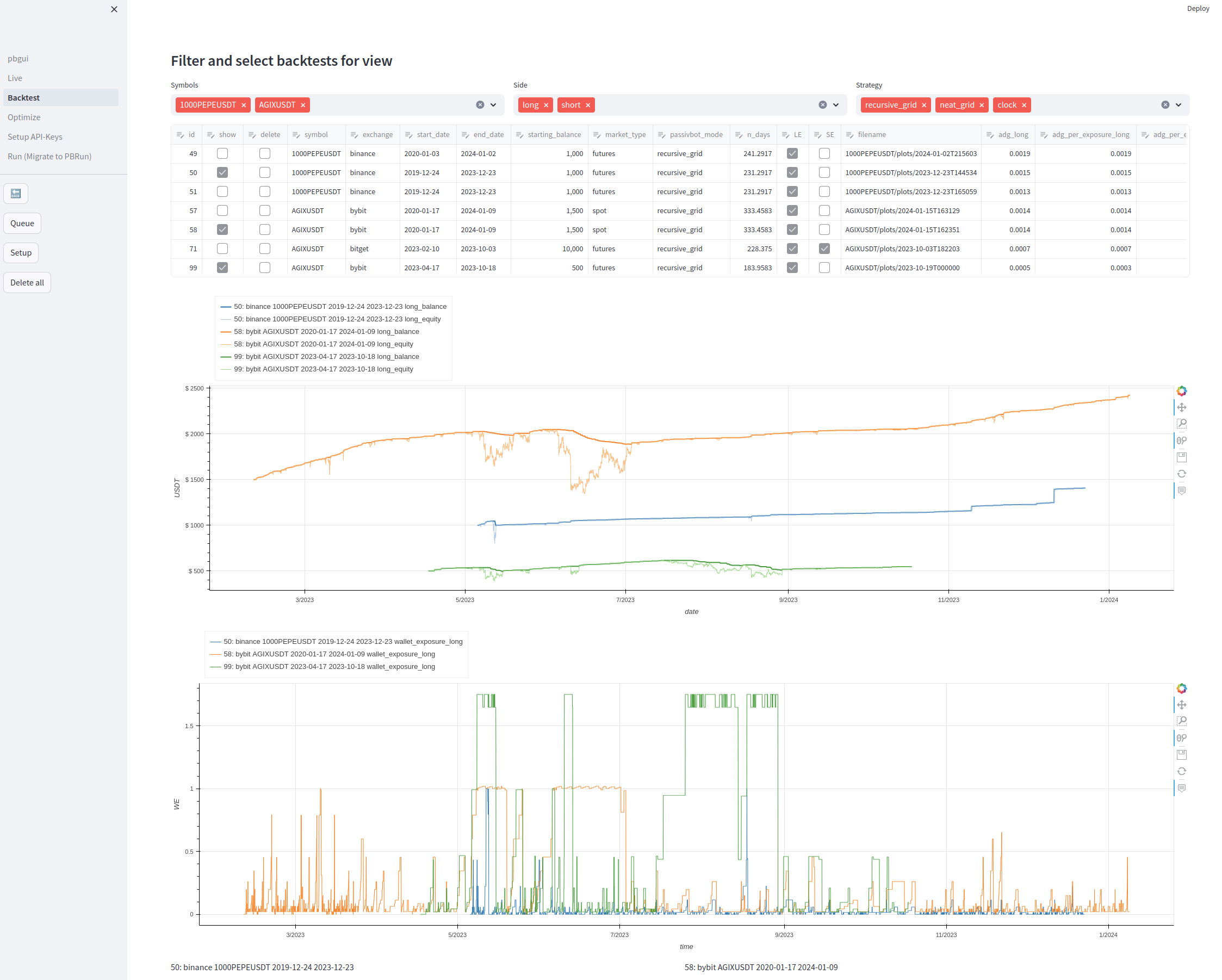
Task: Open the Side filter dropdown arrow
Action: coord(835,105)
